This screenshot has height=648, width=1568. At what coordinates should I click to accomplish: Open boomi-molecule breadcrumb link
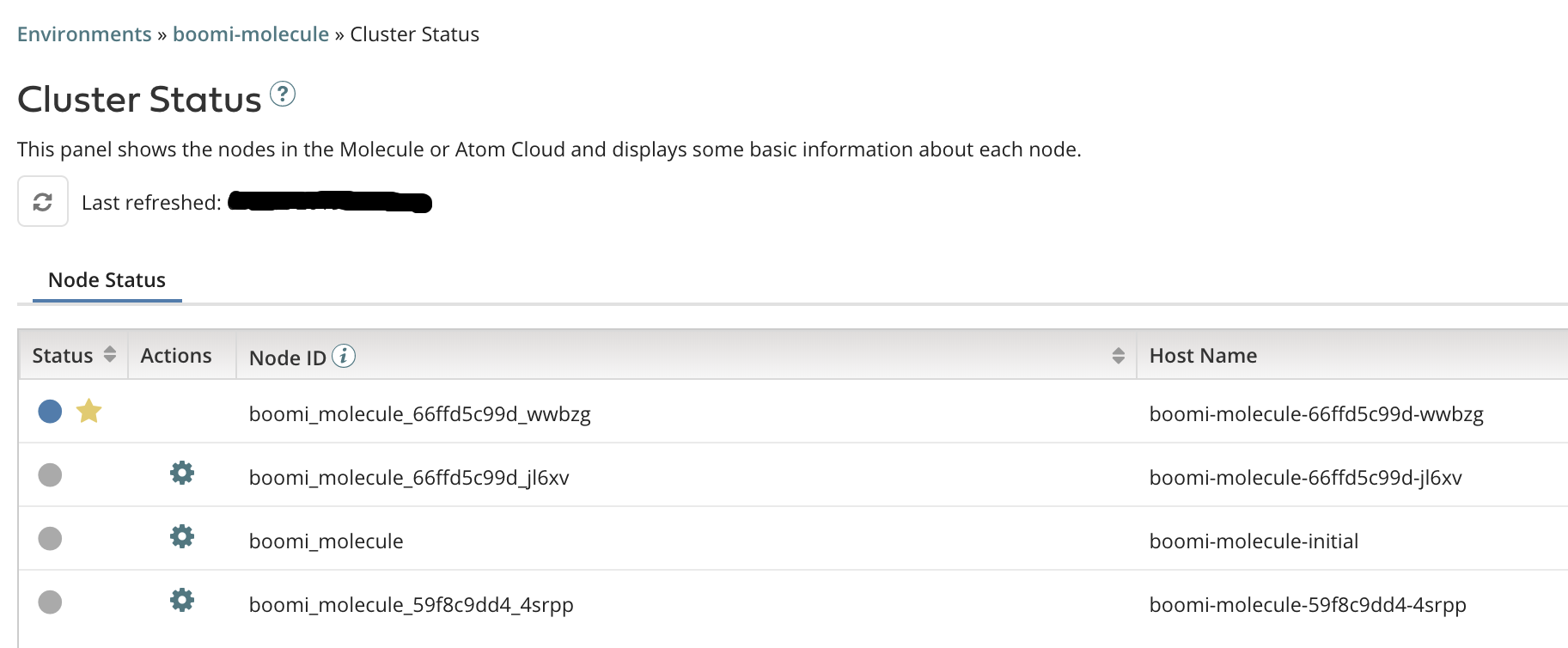tap(251, 34)
